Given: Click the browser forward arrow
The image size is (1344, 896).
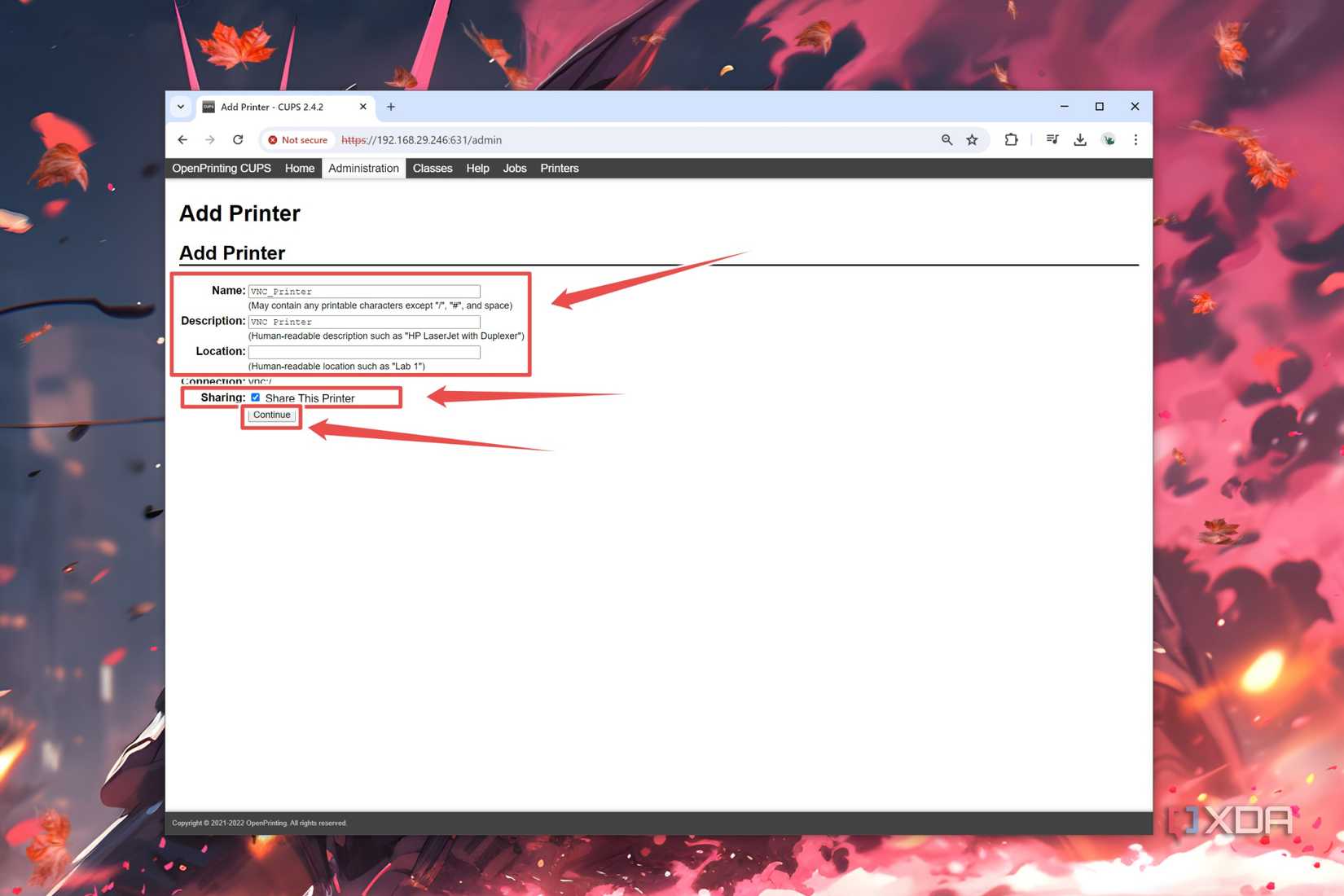Looking at the screenshot, I should click(x=210, y=140).
